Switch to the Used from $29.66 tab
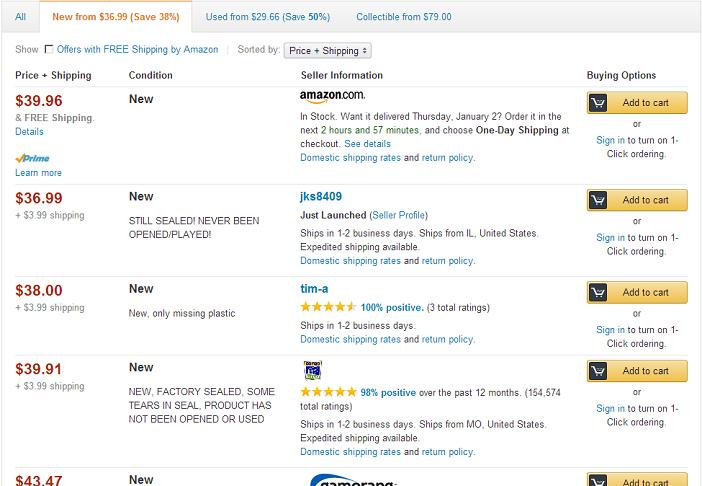702x486 pixels. (268, 17)
